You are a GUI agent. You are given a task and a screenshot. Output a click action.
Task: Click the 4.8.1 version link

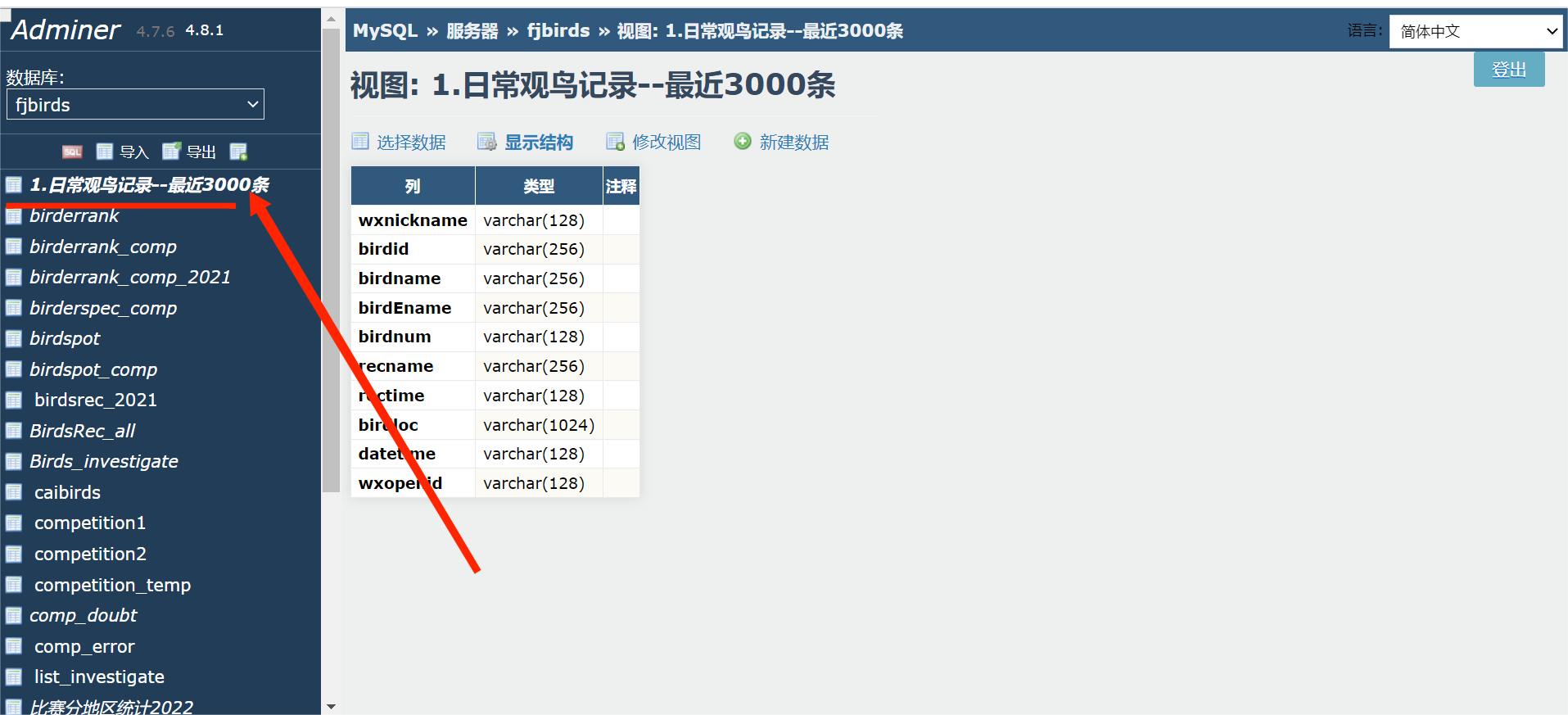click(205, 30)
